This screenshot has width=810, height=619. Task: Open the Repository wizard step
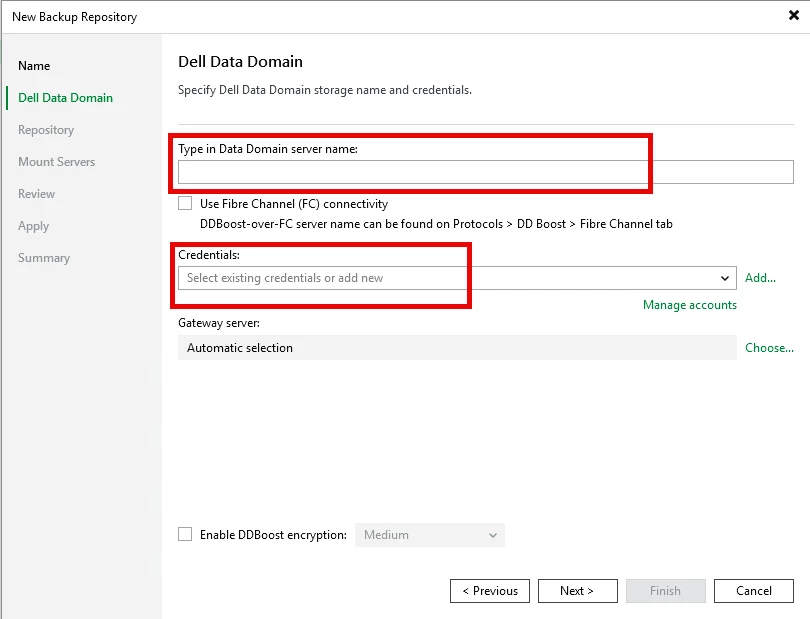tap(46, 130)
